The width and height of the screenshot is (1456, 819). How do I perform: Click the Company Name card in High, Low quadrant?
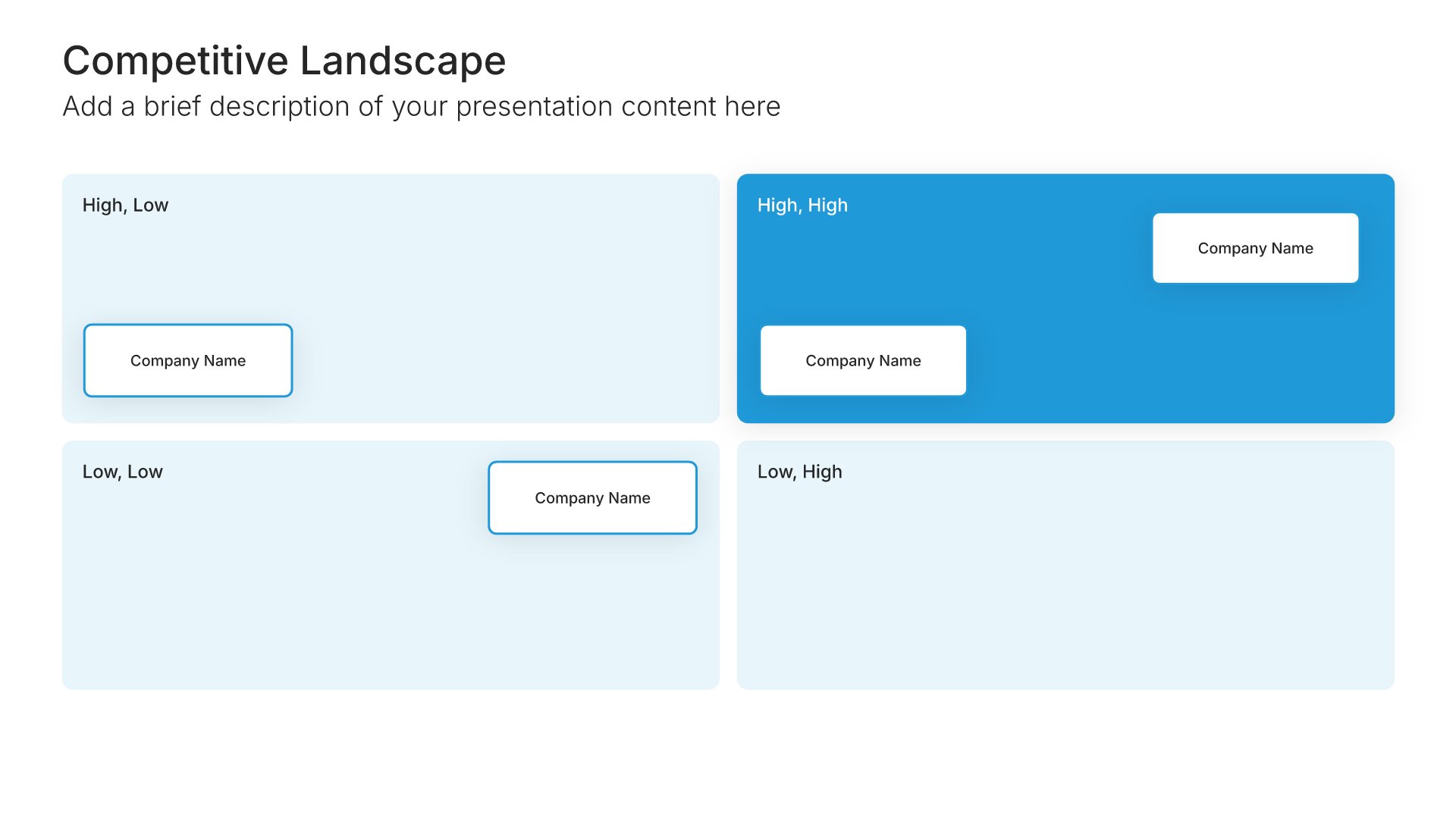click(x=188, y=360)
